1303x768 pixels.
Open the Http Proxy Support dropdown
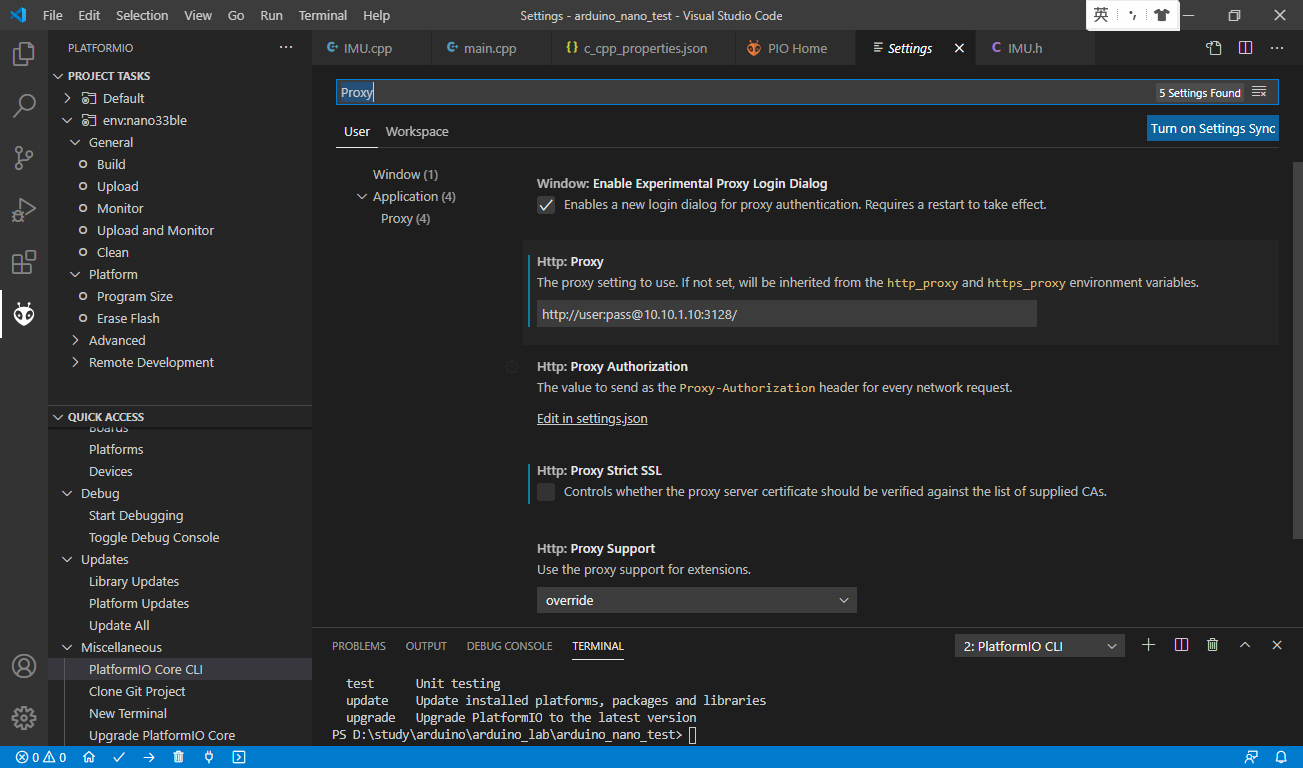point(696,600)
